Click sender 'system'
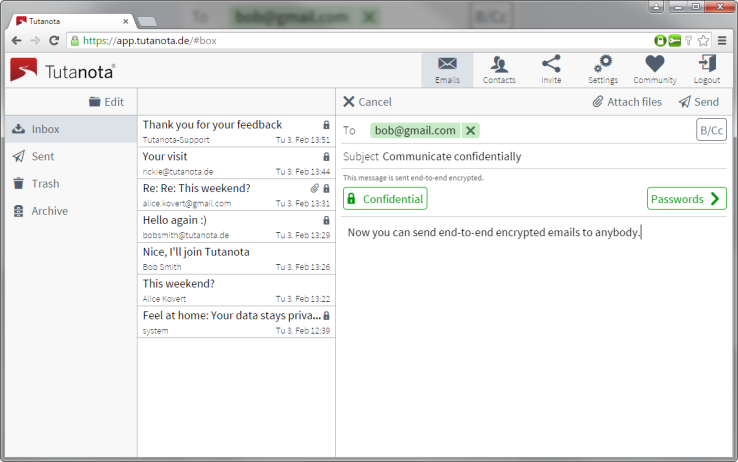Screen dimensions: 738x462 click(155, 331)
